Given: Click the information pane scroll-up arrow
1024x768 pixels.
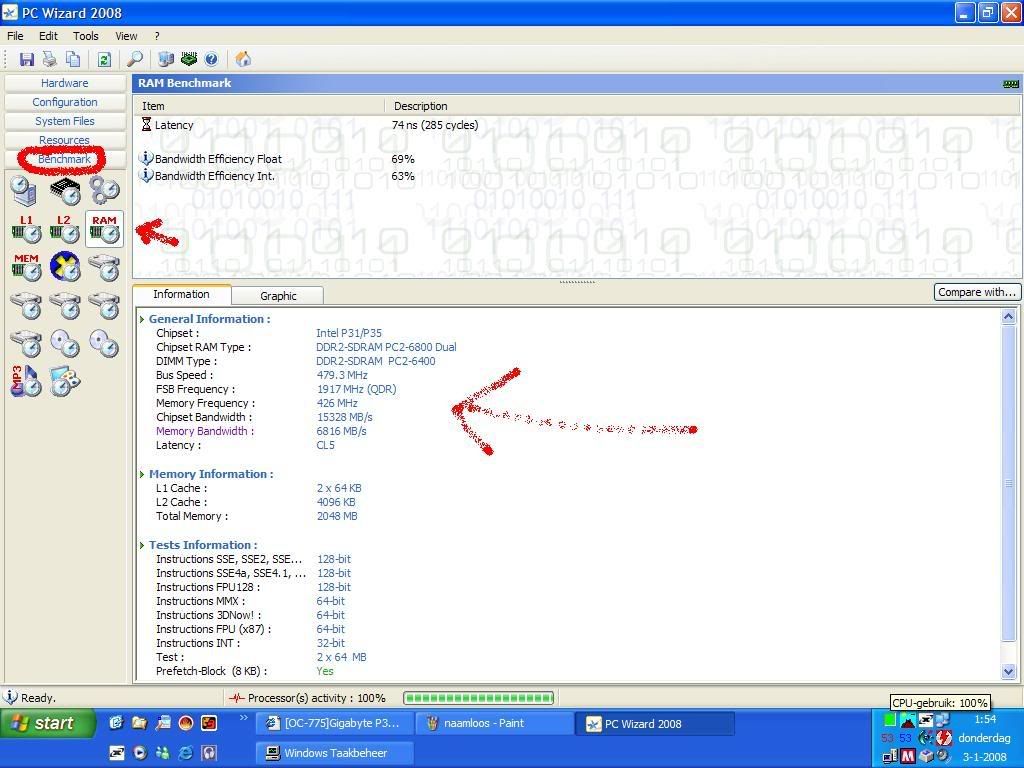Looking at the screenshot, I should [1008, 317].
